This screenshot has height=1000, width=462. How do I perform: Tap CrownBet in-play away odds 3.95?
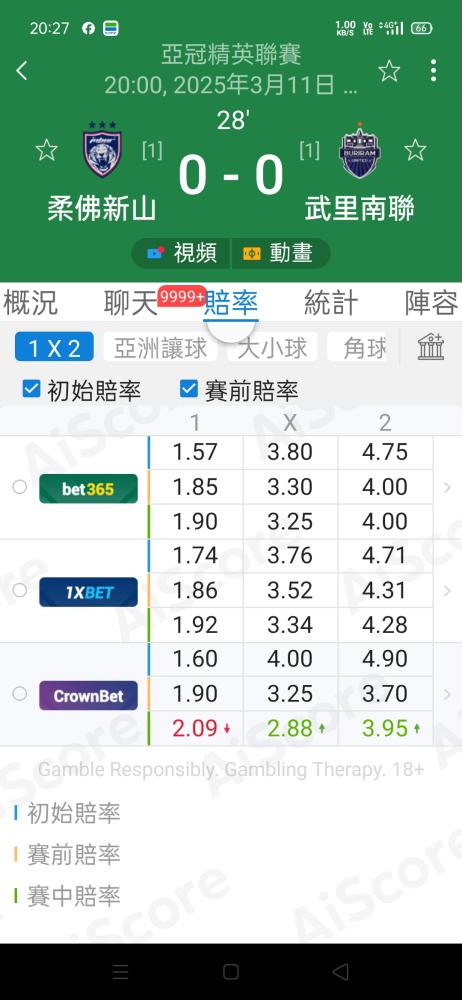click(x=385, y=728)
